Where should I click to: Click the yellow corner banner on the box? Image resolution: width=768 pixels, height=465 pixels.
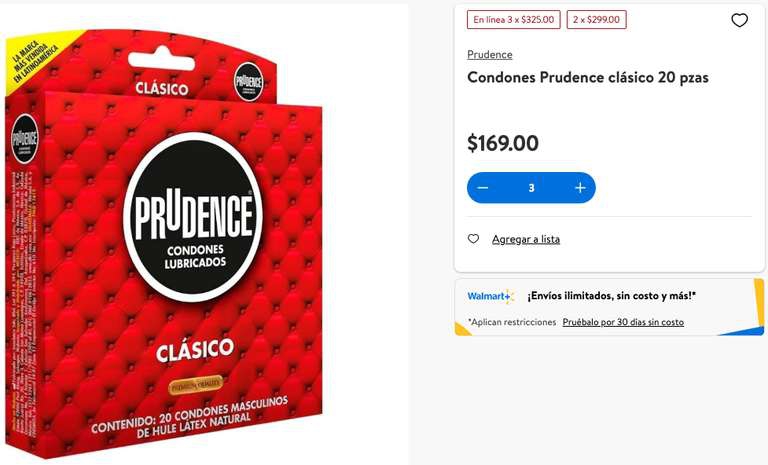point(37,61)
